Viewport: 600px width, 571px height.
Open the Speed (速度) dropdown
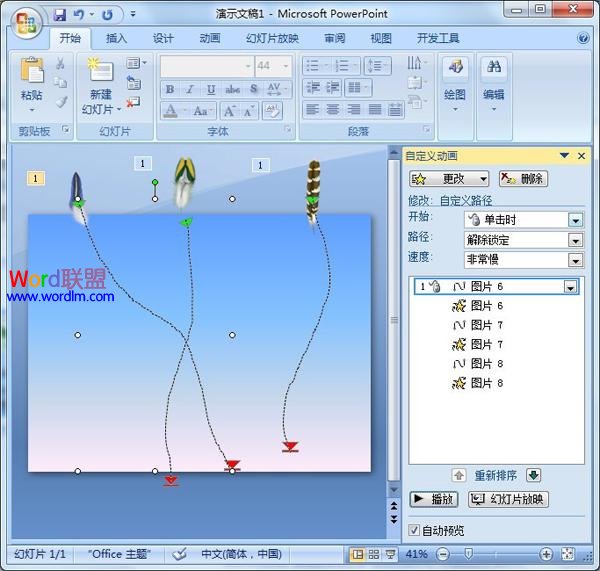[x=574, y=260]
